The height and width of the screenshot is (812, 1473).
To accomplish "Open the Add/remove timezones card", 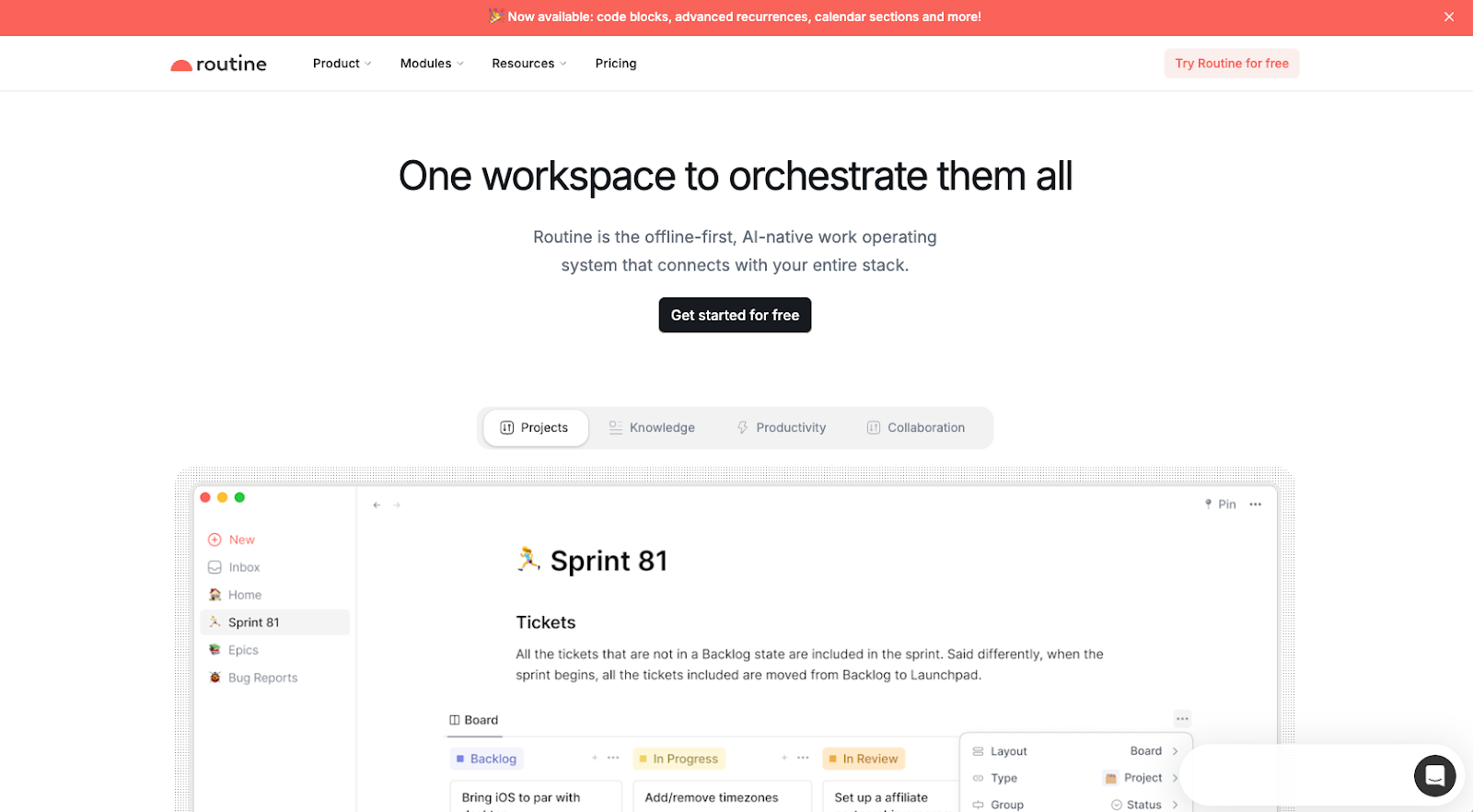I will click(x=723, y=797).
